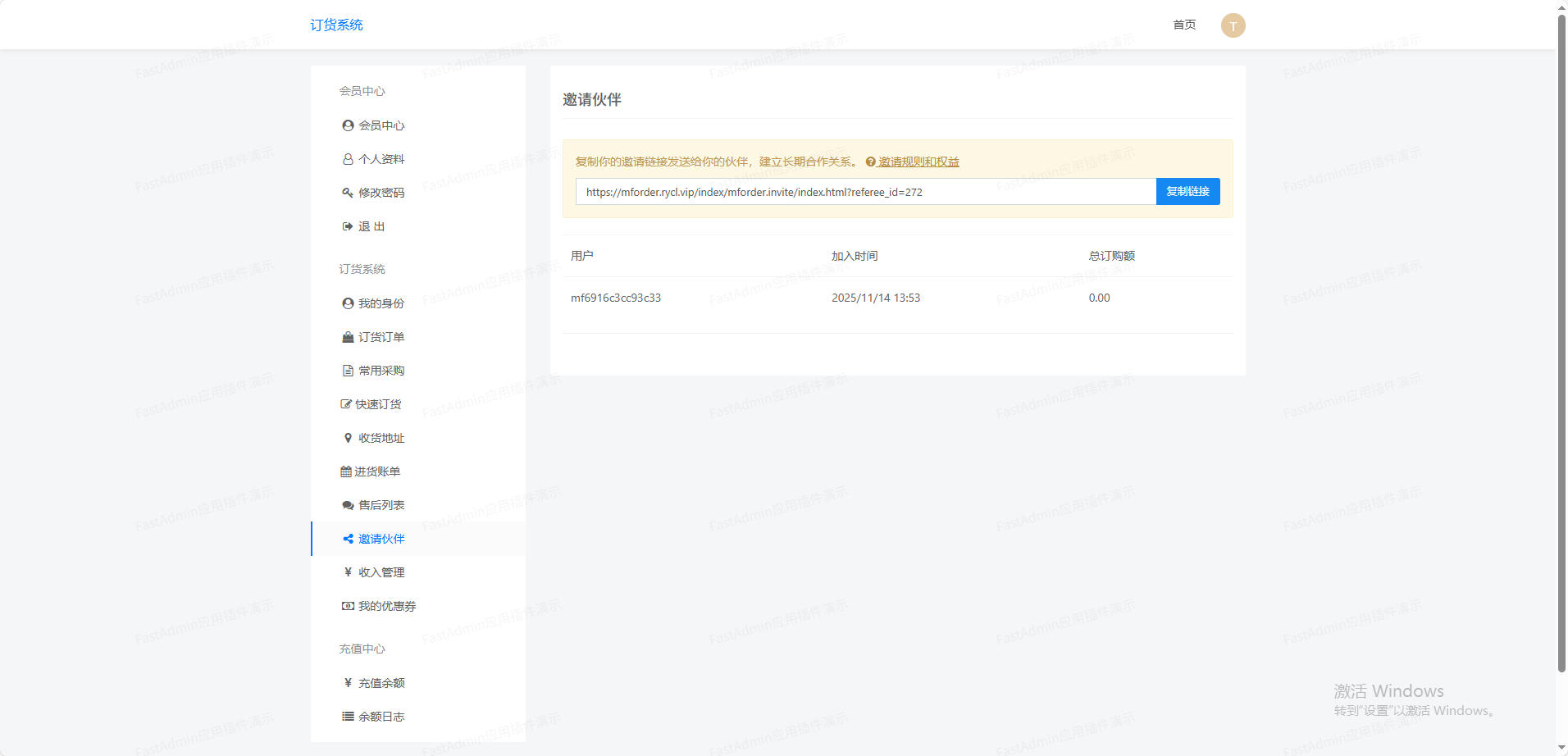Click the share icon beside 邀请伙伴
The width and height of the screenshot is (1568, 756).
point(348,539)
